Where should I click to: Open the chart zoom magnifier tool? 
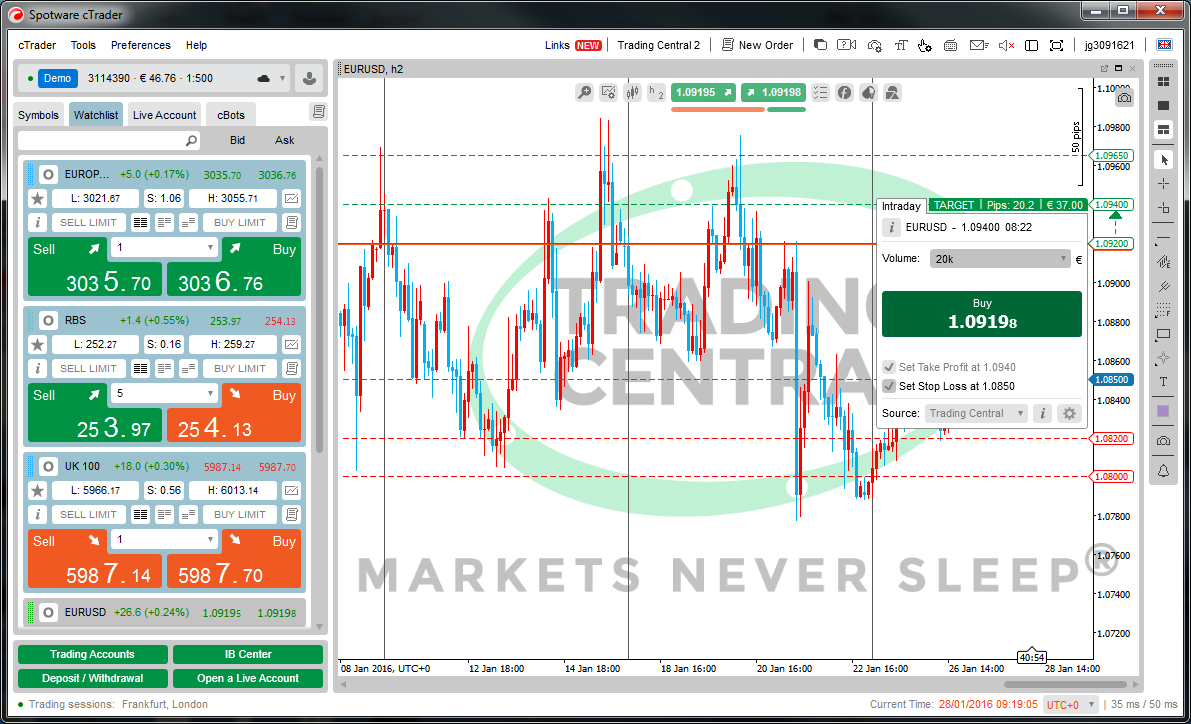[x=585, y=92]
